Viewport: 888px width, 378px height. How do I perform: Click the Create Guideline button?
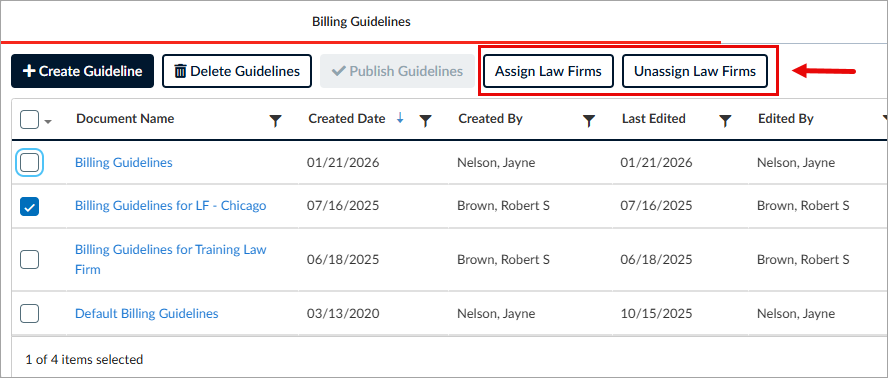click(83, 71)
